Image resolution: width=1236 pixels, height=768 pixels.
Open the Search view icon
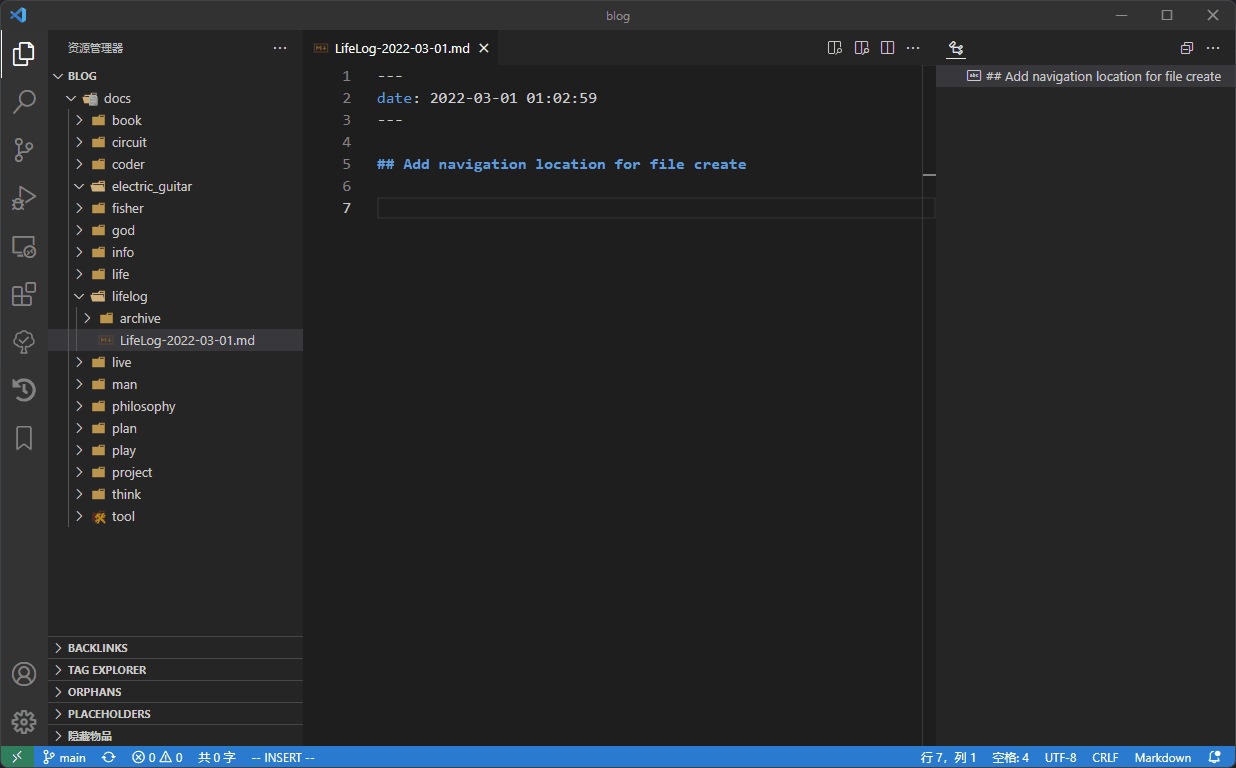[x=24, y=102]
